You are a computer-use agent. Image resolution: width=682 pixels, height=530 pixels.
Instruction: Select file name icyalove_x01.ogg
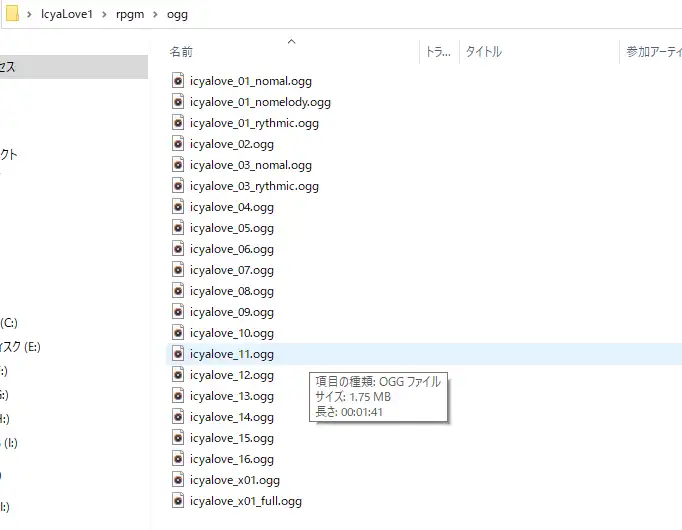click(234, 480)
